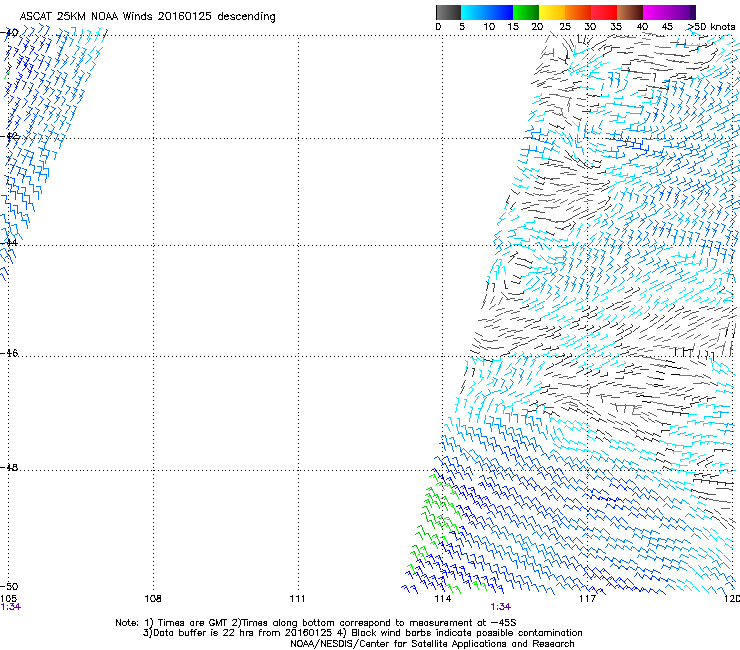Image resolution: width=740 pixels, height=650 pixels.
Task: Click the cyan 5-10 knots legend color
Action: (473, 12)
